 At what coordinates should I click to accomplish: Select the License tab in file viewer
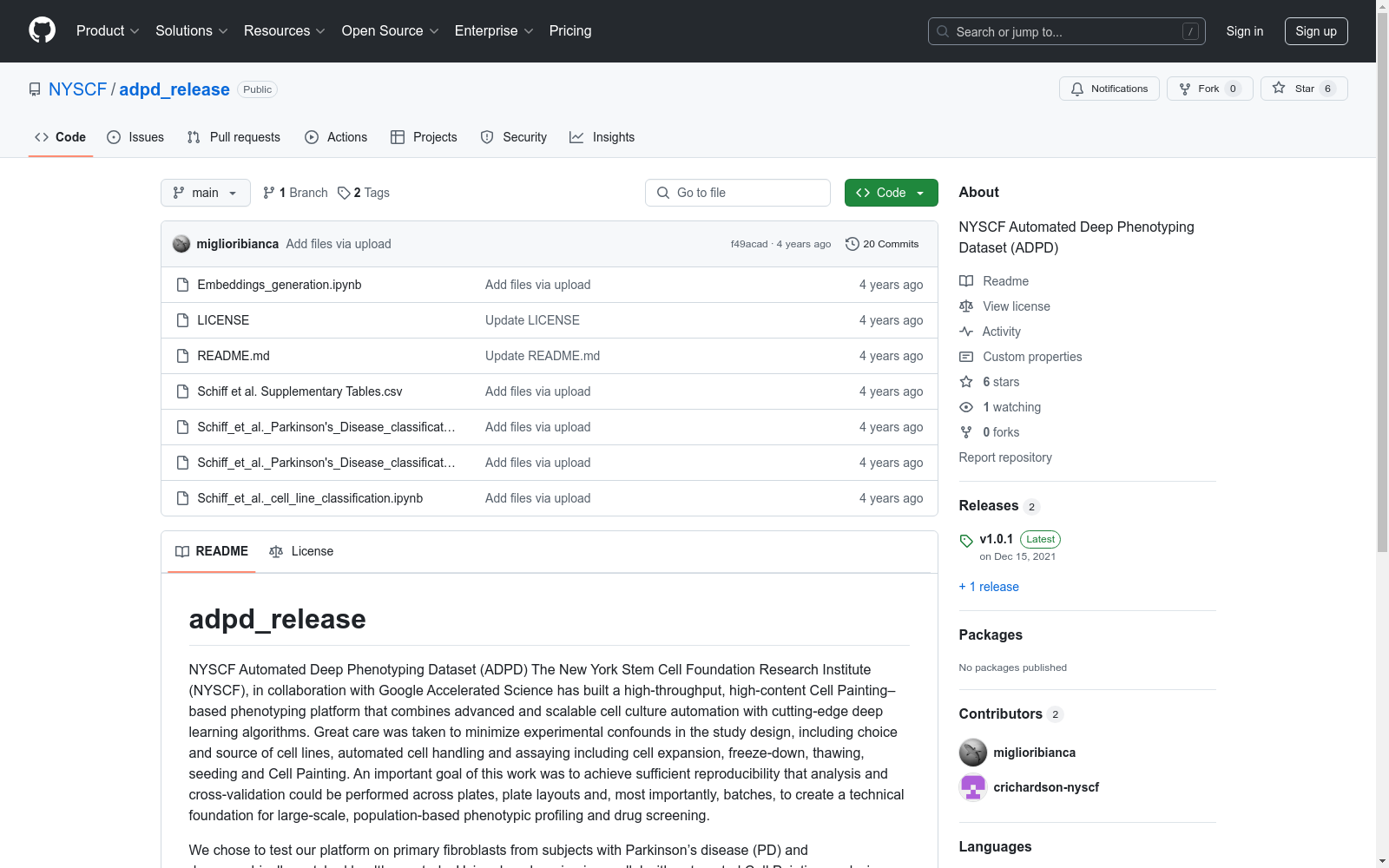coord(301,551)
